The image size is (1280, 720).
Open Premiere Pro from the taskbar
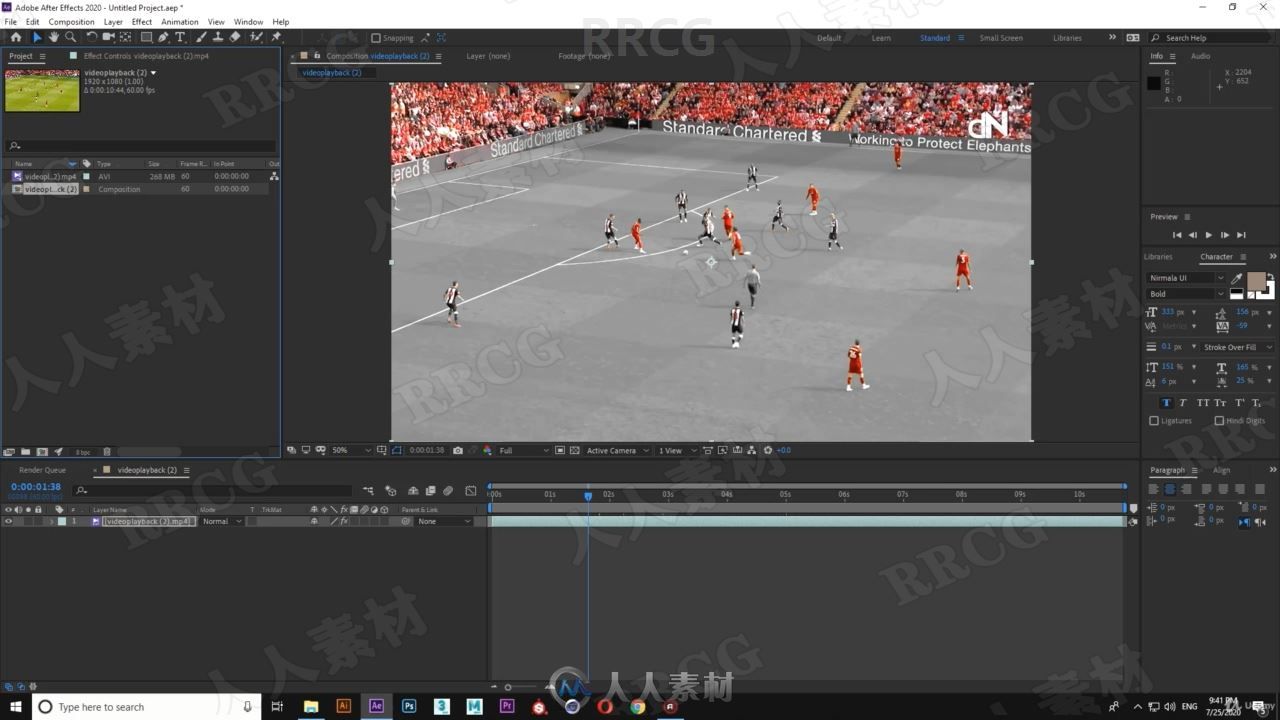(507, 706)
